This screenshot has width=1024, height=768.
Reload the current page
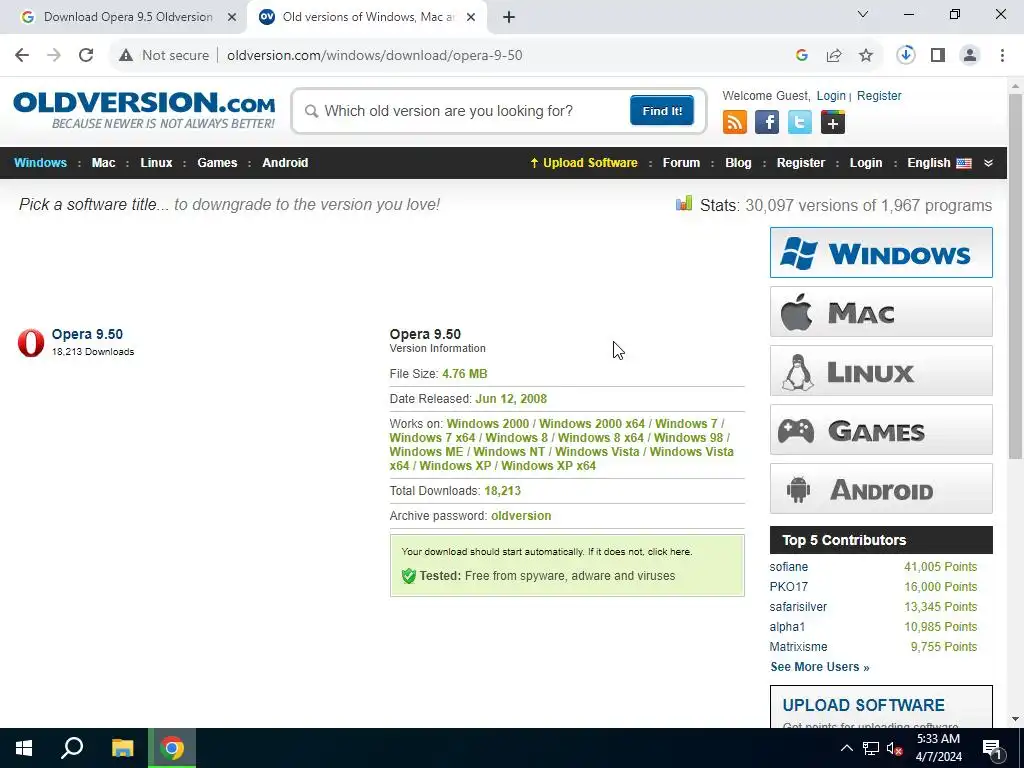click(86, 56)
